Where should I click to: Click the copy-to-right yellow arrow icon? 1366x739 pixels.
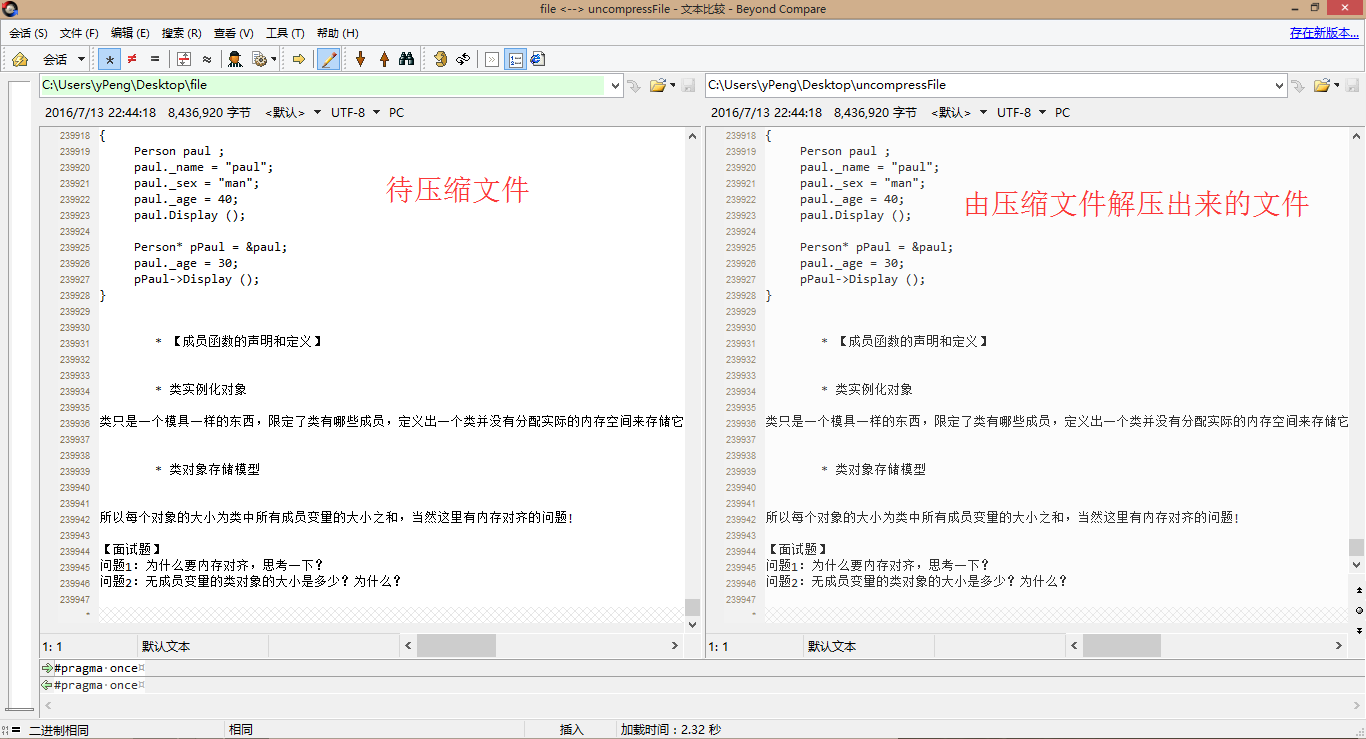click(x=298, y=59)
